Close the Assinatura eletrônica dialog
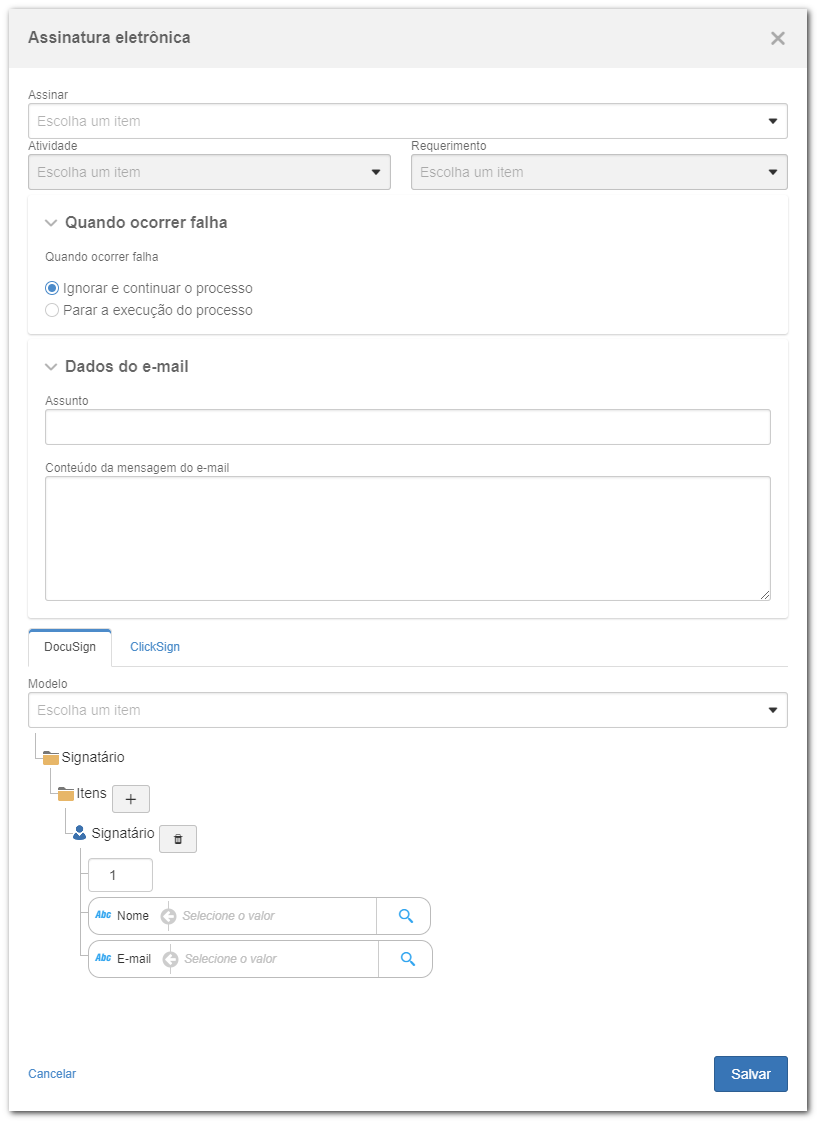Viewport: 817px width, 1121px height. tap(778, 38)
